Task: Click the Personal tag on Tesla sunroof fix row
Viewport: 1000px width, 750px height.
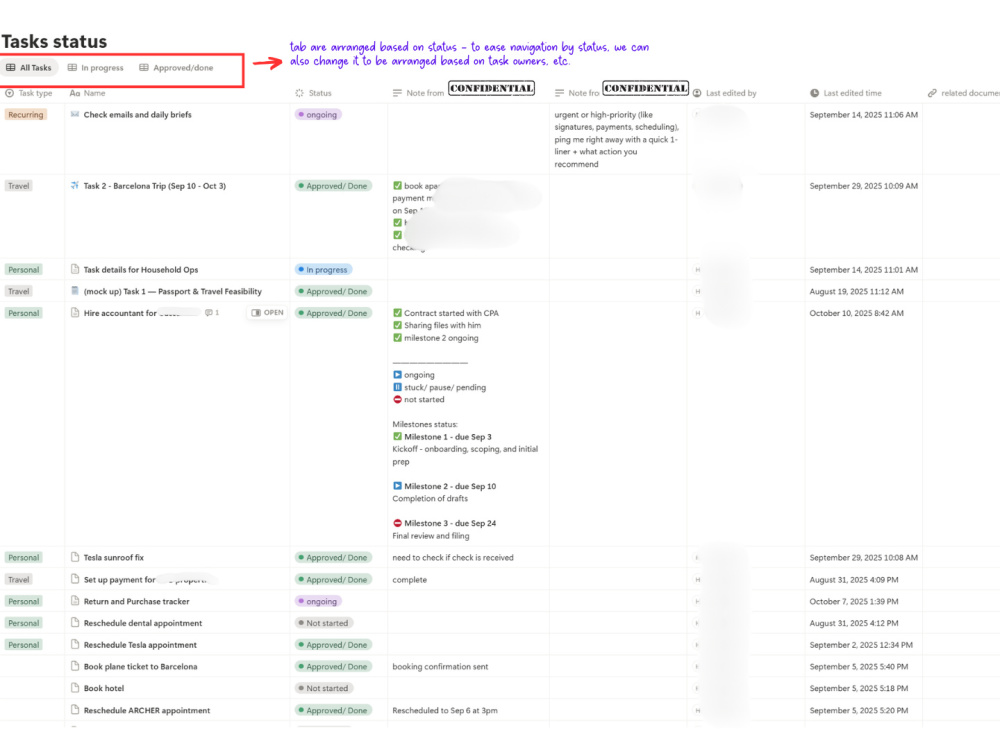Action: [x=24, y=557]
